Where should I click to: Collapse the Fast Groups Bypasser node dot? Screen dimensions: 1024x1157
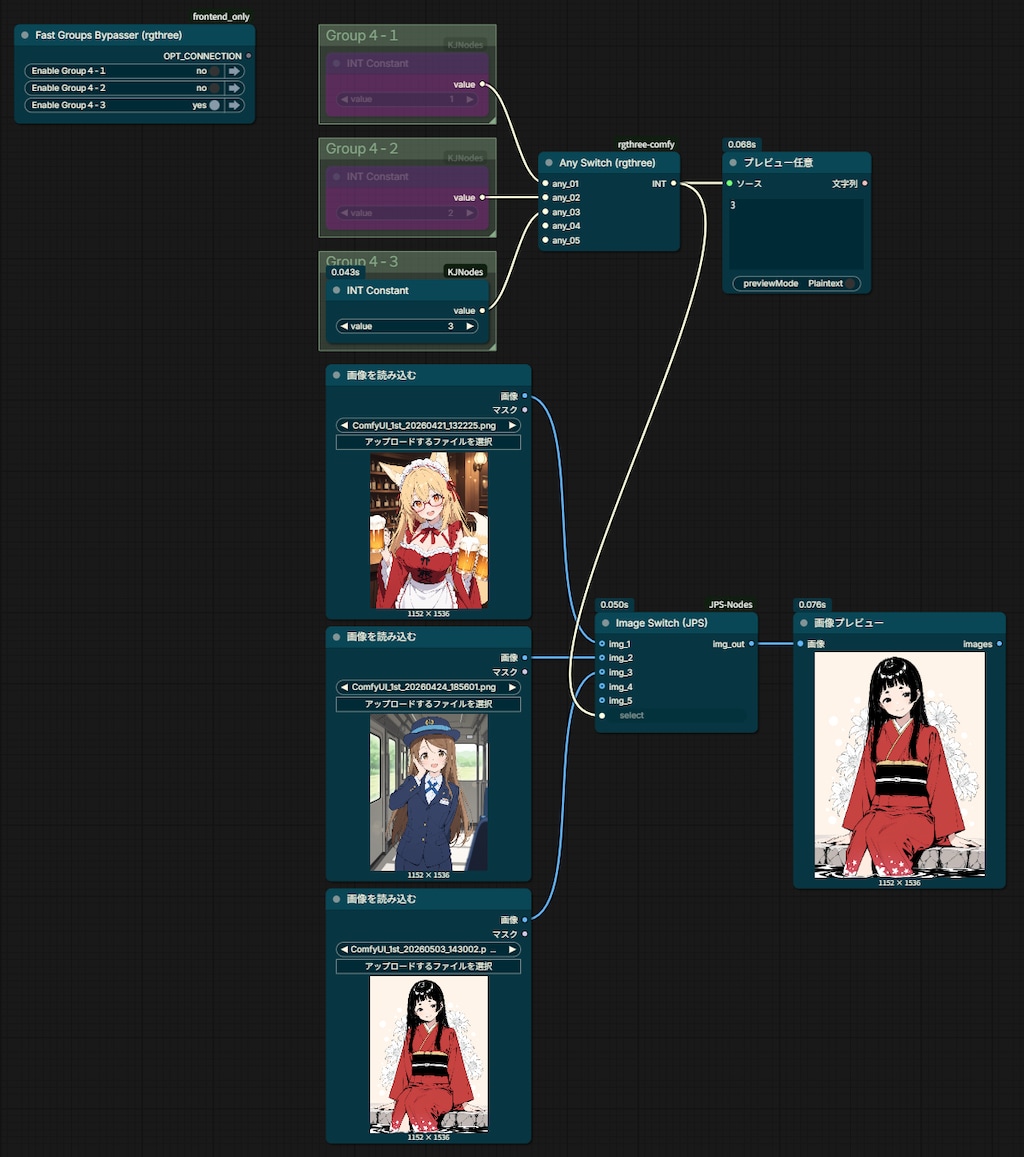pyautogui.click(x=25, y=35)
